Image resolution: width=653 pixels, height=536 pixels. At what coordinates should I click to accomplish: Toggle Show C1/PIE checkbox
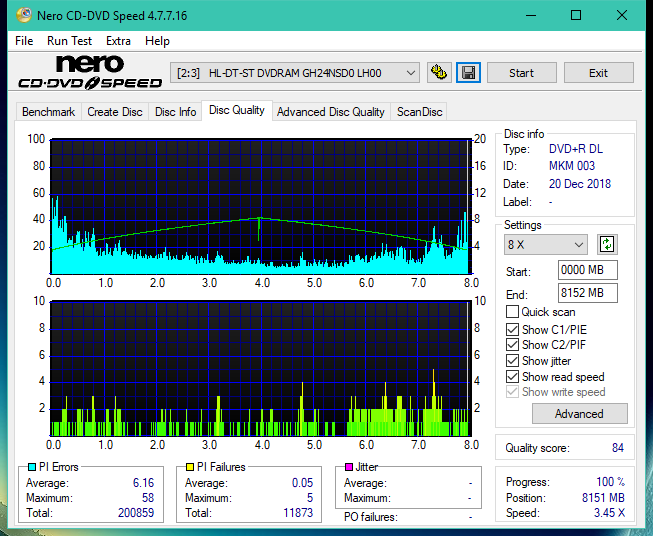coord(512,329)
